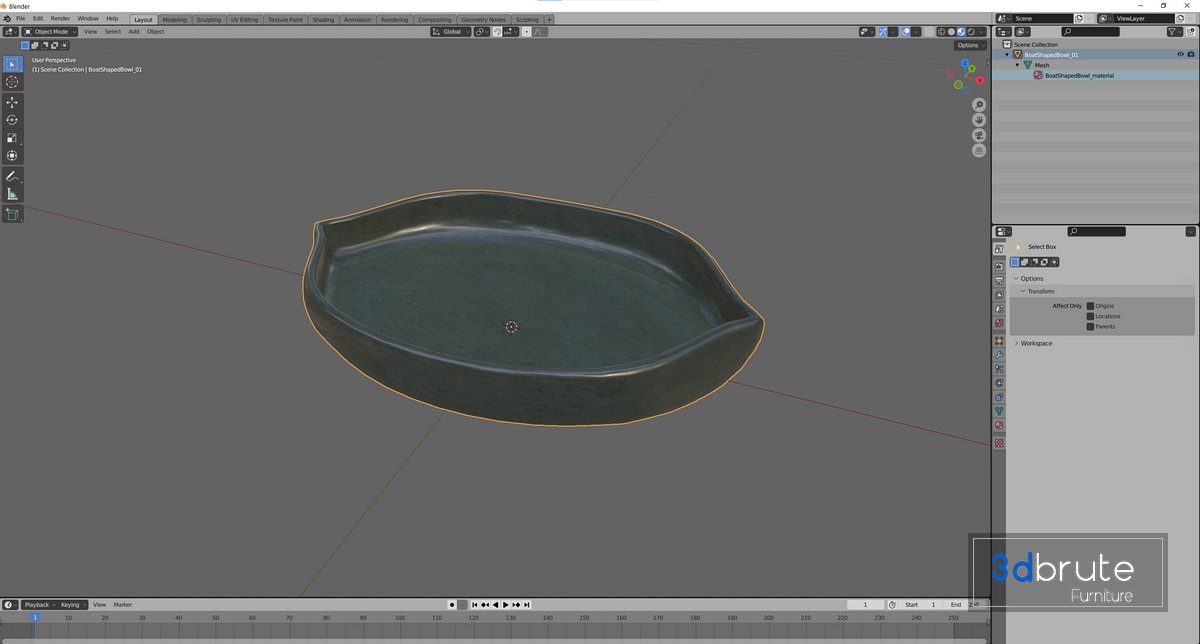Pick the Scale tool
Image resolution: width=1200 pixels, height=644 pixels.
[x=12, y=138]
